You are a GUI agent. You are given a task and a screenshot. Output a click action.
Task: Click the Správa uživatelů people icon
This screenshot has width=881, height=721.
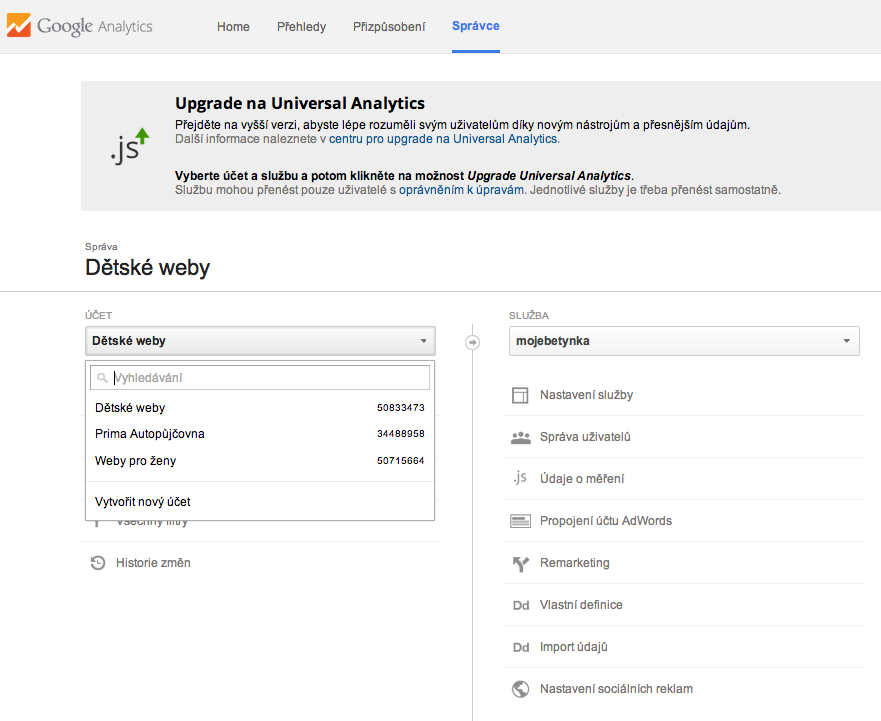click(521, 437)
